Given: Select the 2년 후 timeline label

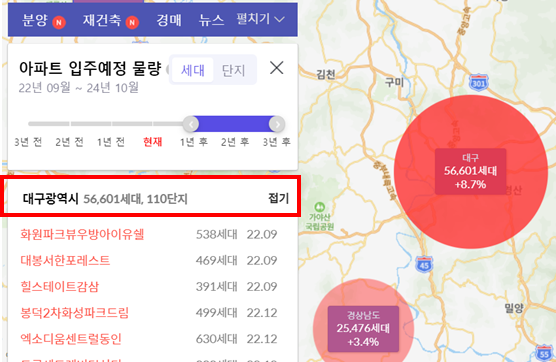Looking at the screenshot, I should tap(235, 142).
